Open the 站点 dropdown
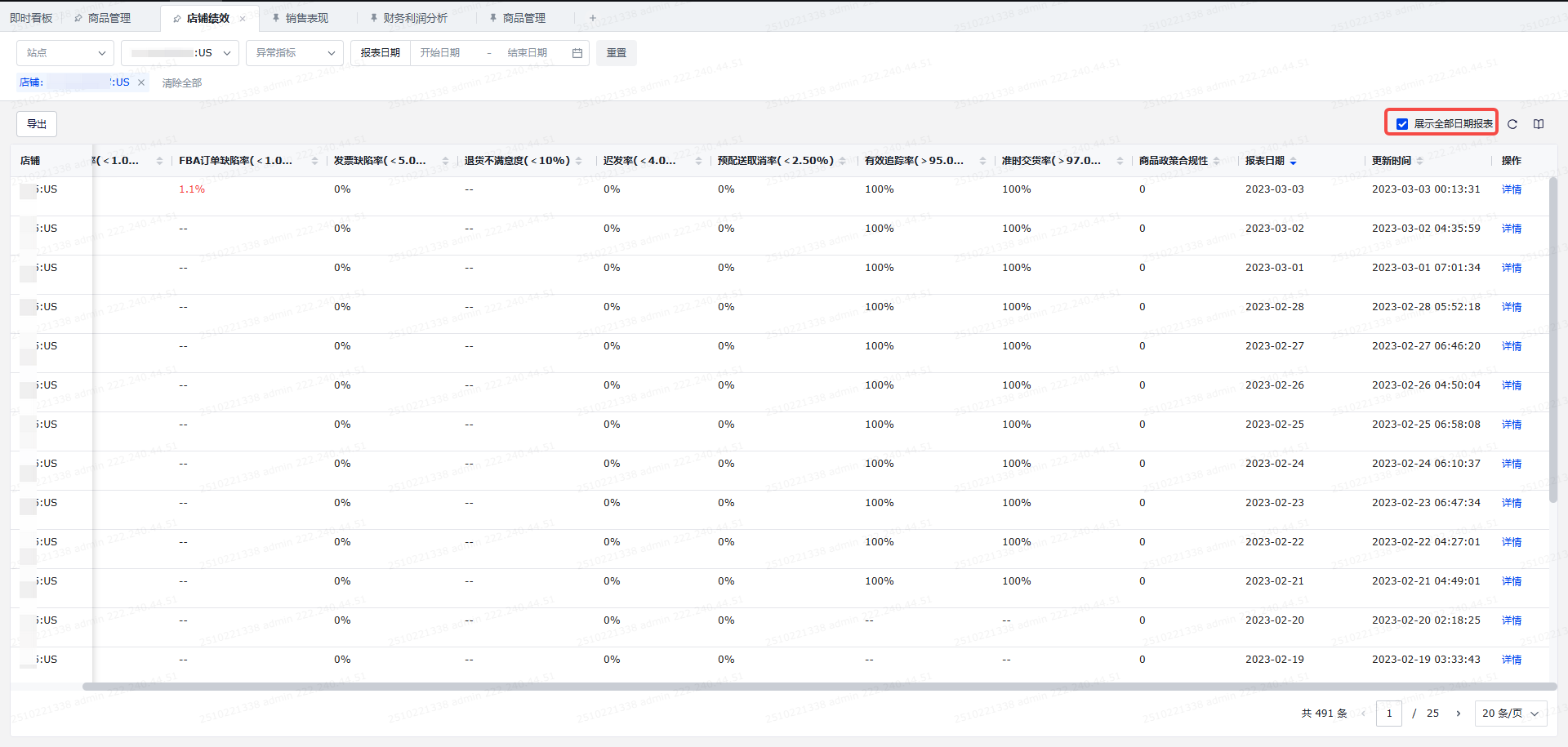 pyautogui.click(x=65, y=53)
